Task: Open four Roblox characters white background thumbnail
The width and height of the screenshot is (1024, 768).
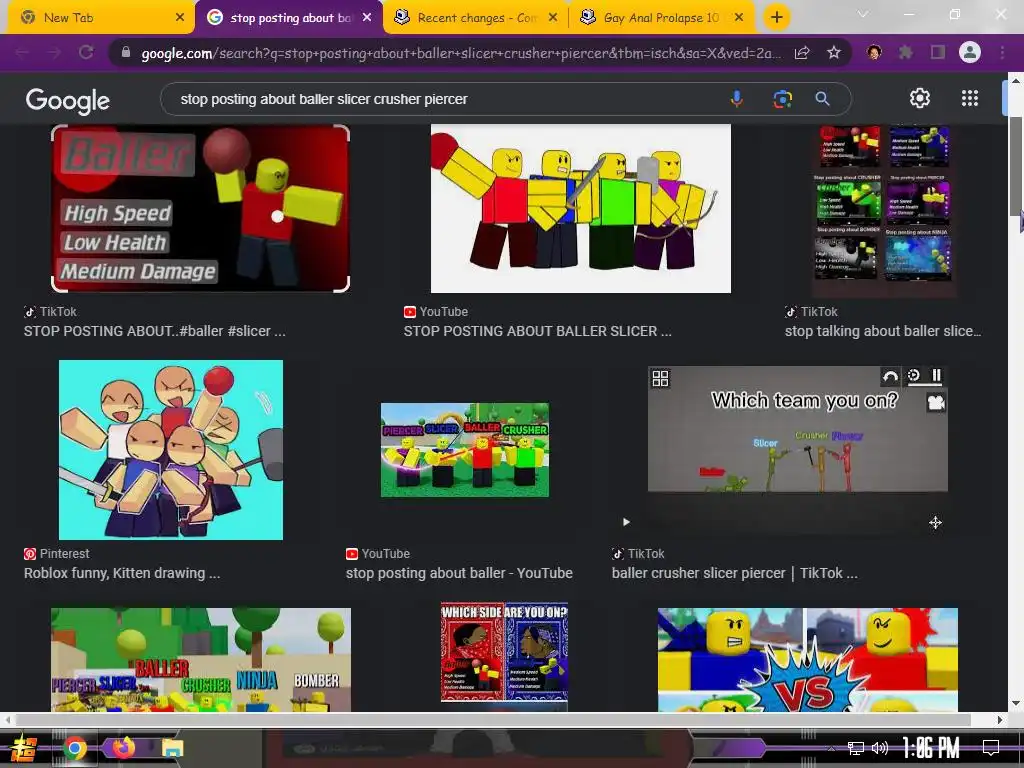Action: pos(581,208)
